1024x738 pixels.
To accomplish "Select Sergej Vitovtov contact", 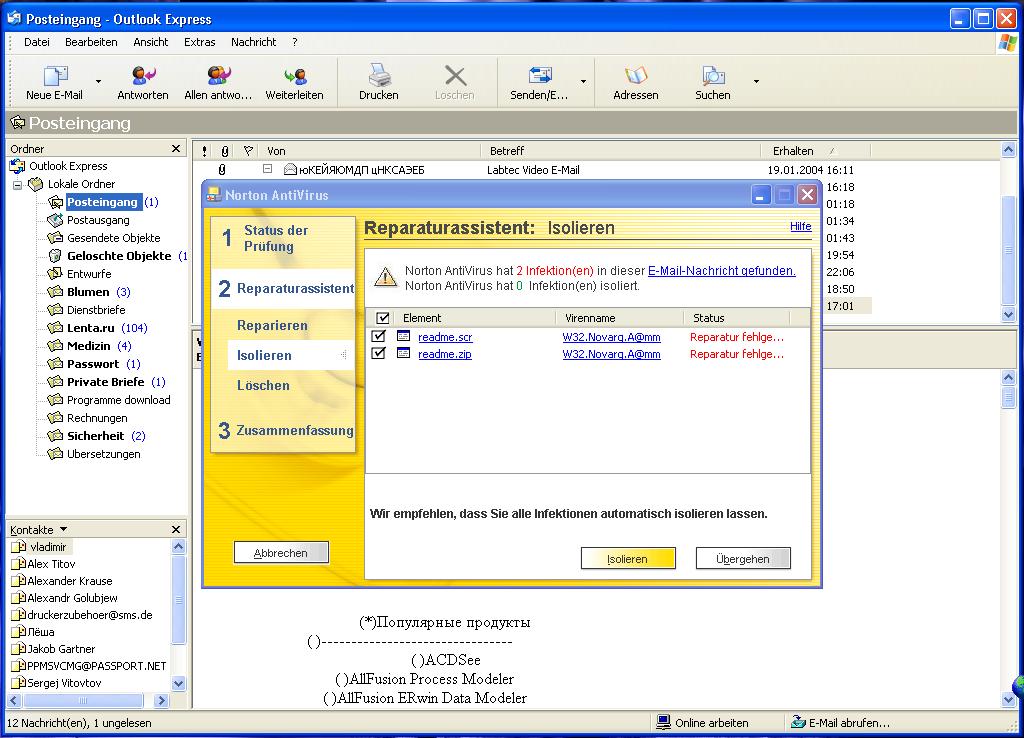I will pos(64,682).
